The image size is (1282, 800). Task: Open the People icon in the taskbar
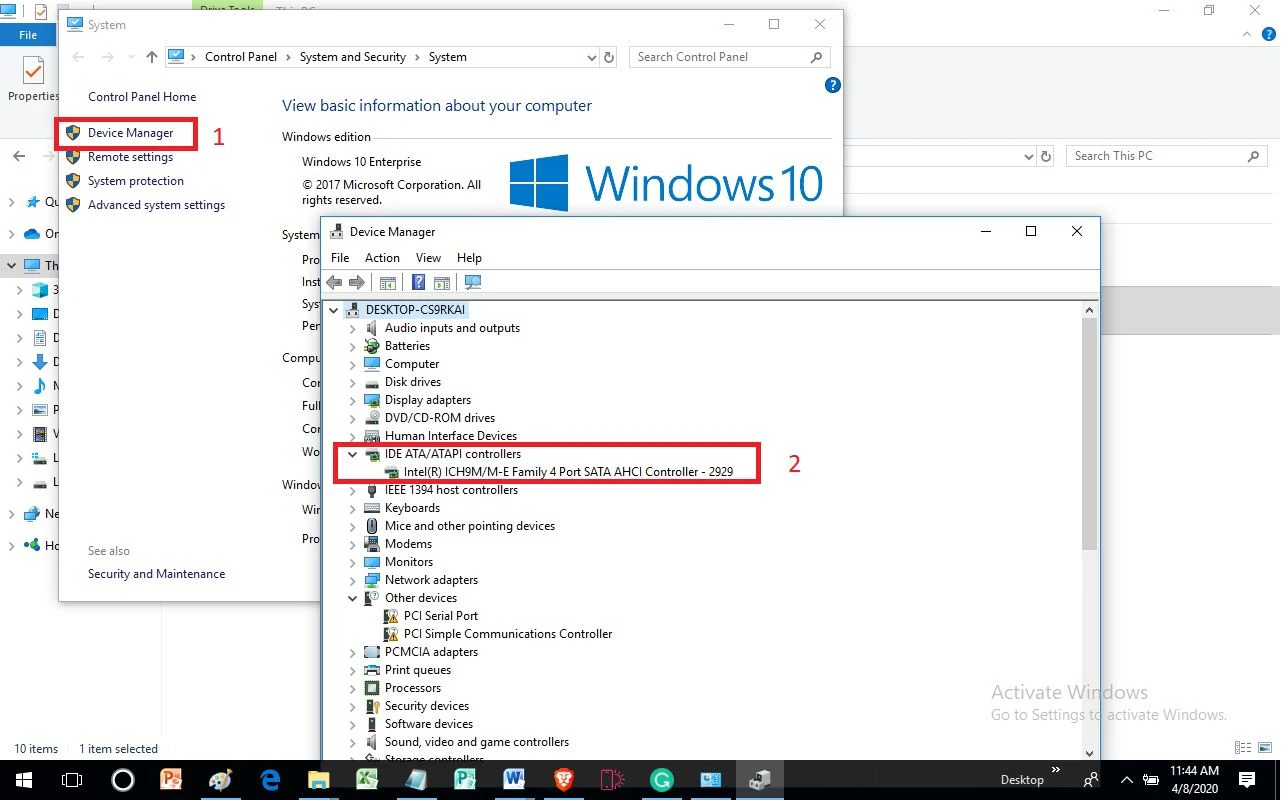click(x=1090, y=779)
